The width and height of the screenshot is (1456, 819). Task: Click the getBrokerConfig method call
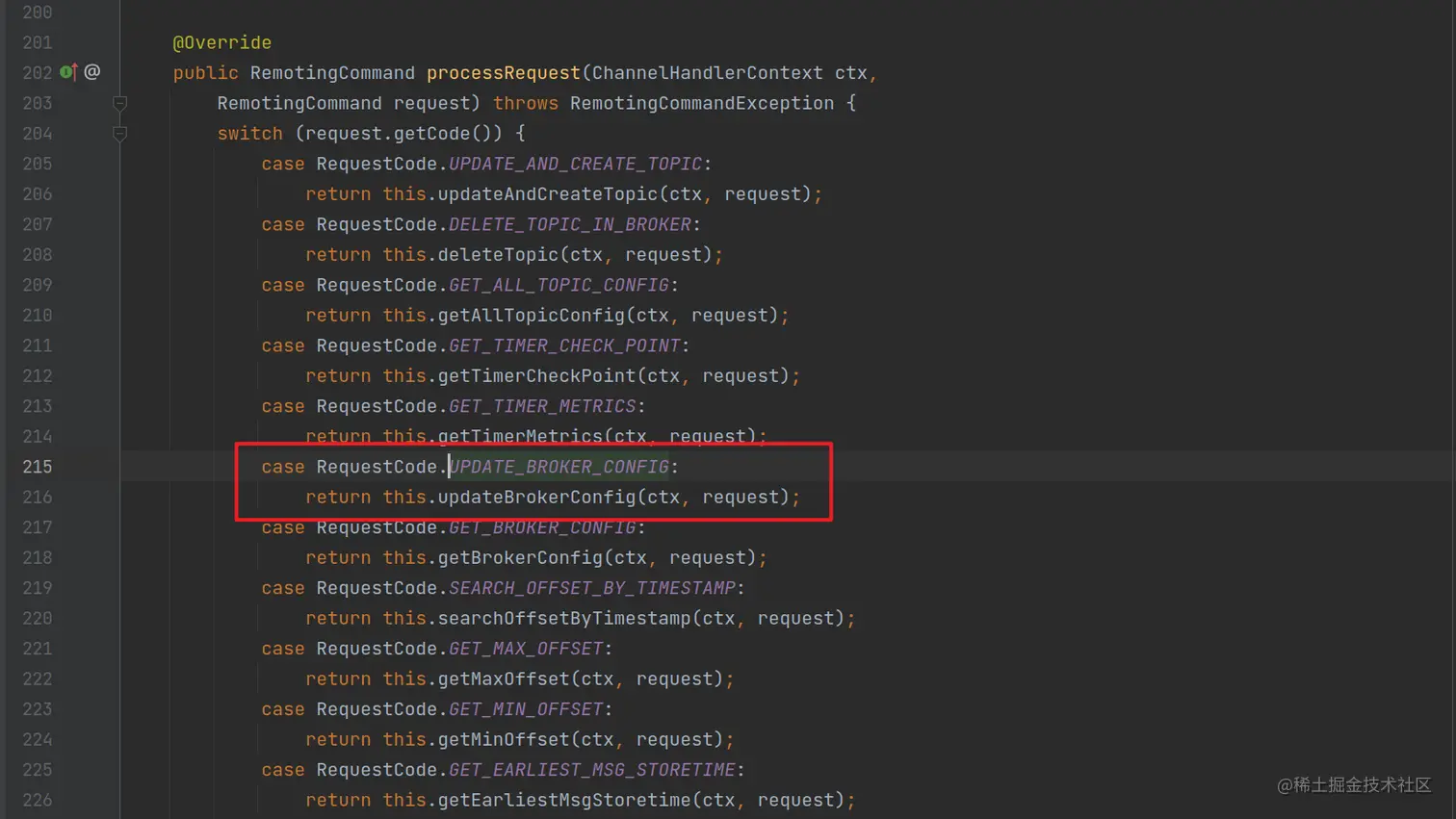point(520,558)
